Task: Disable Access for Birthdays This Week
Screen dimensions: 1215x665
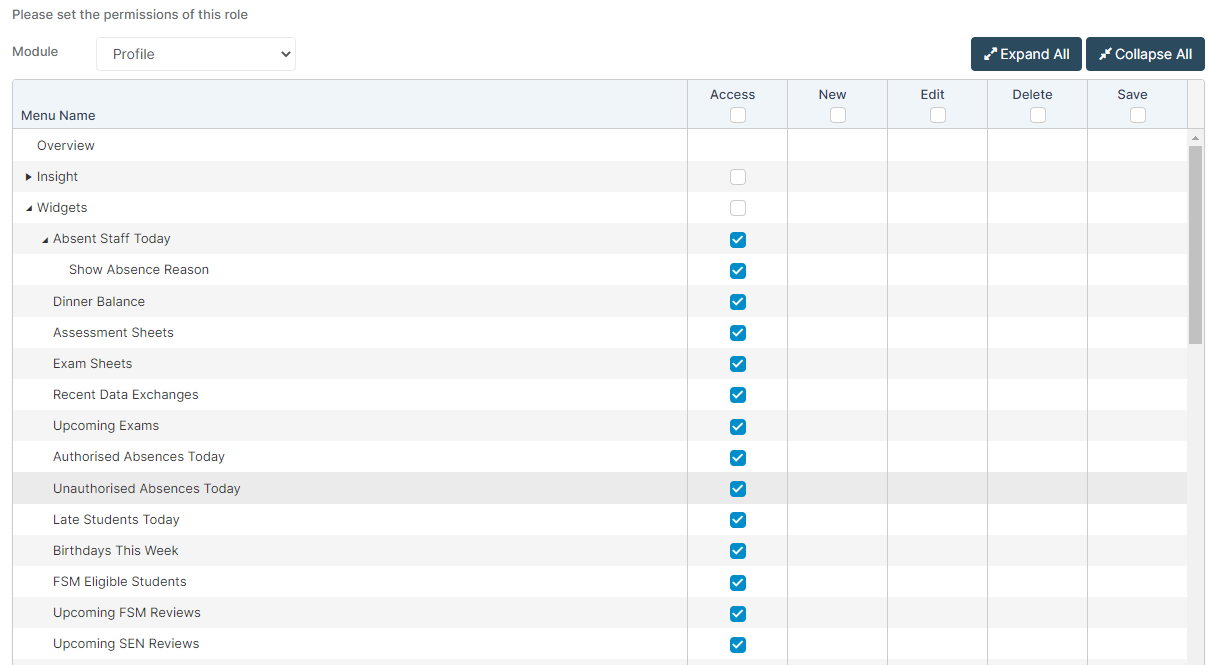Action: click(737, 551)
